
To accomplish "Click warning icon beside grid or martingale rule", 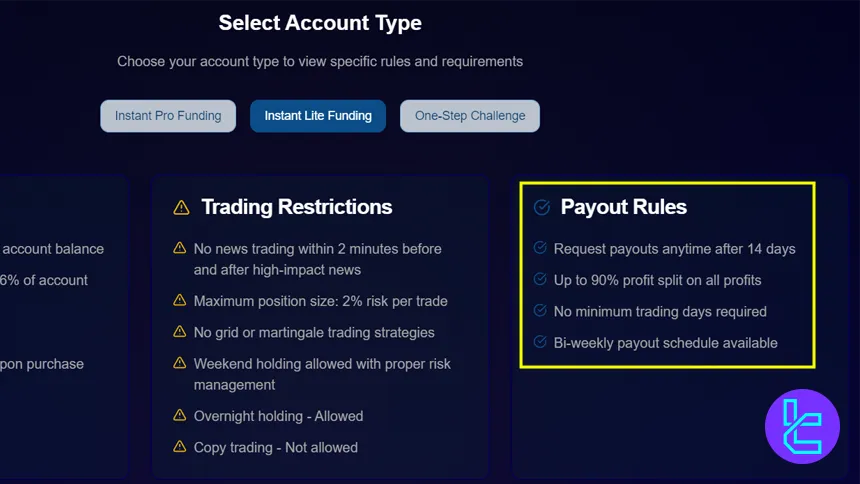I will (180, 332).
